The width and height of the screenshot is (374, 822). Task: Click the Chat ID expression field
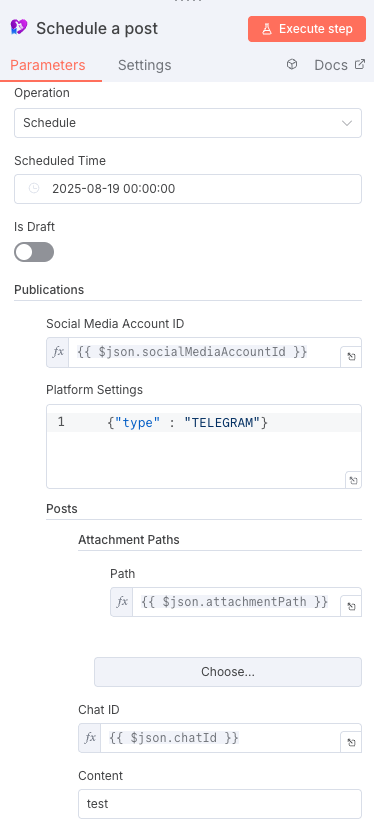tap(220, 738)
